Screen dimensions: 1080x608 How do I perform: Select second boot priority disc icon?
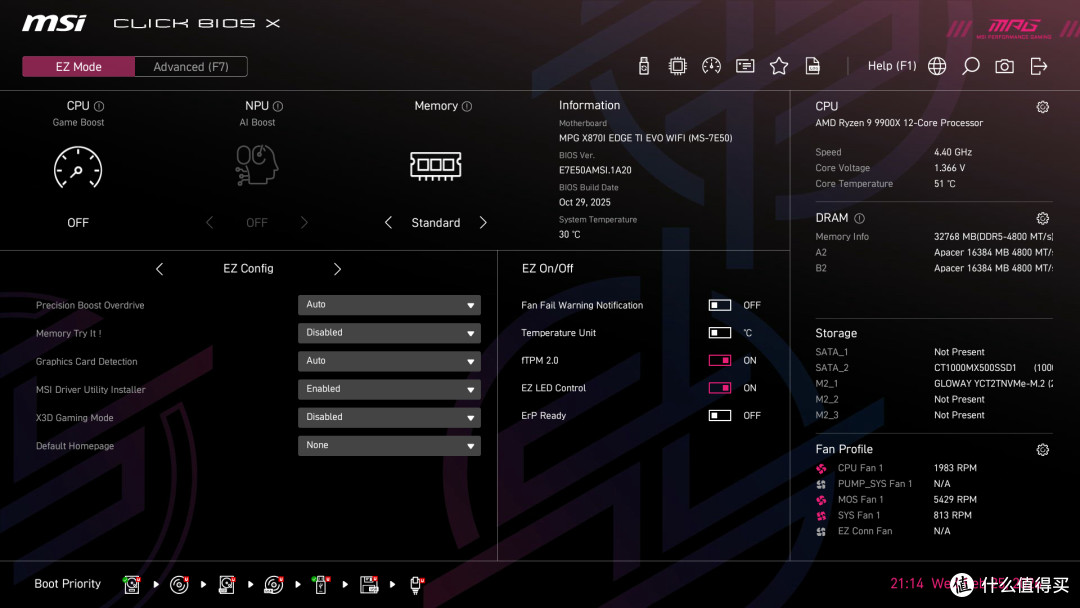[179, 585]
